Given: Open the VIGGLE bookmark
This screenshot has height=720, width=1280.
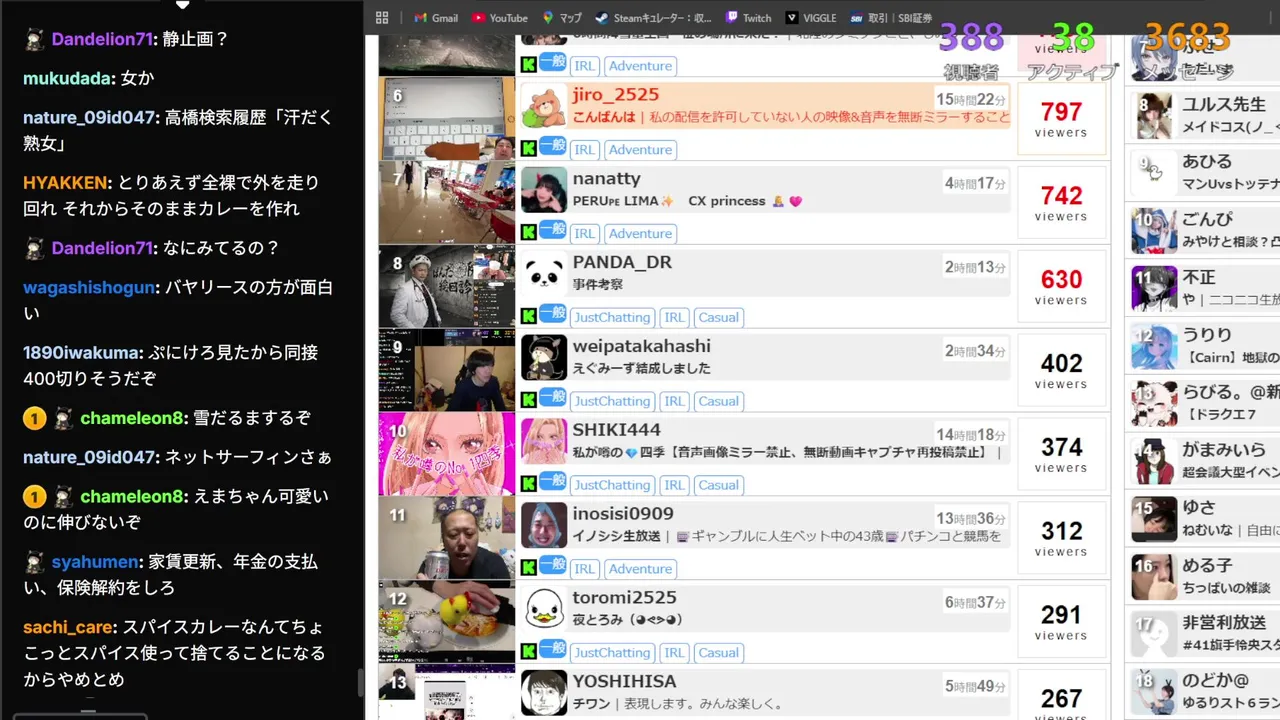Looking at the screenshot, I should tap(810, 18).
